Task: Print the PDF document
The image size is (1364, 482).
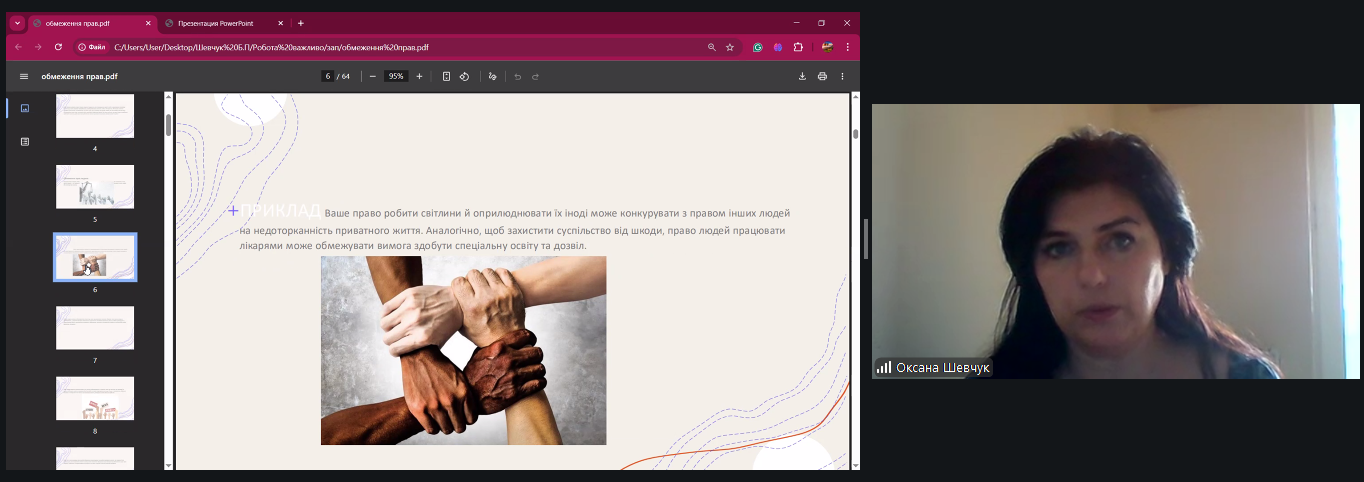Action: click(822, 76)
